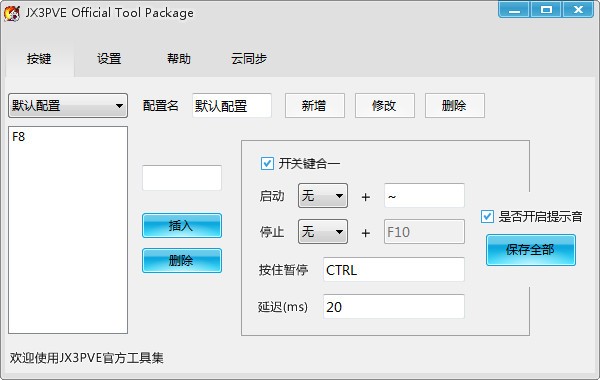Viewport: 600px width, 380px height.
Task: Expand the 默认配置 profile dropdown
Action: 68,105
